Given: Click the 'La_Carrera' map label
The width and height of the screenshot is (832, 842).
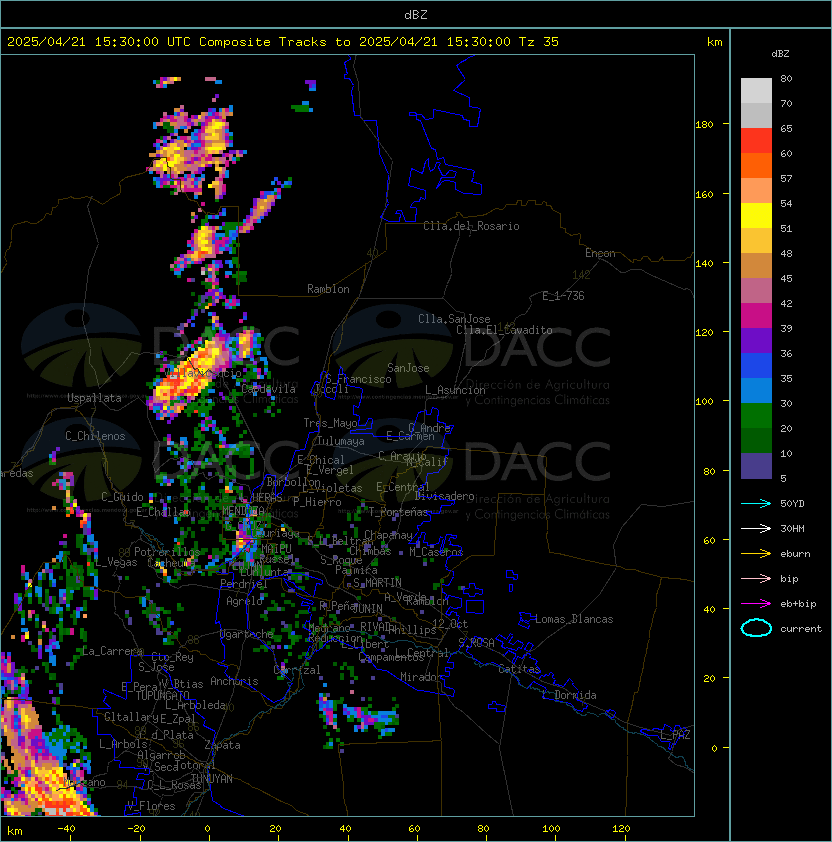Looking at the screenshot, I should (111, 651).
